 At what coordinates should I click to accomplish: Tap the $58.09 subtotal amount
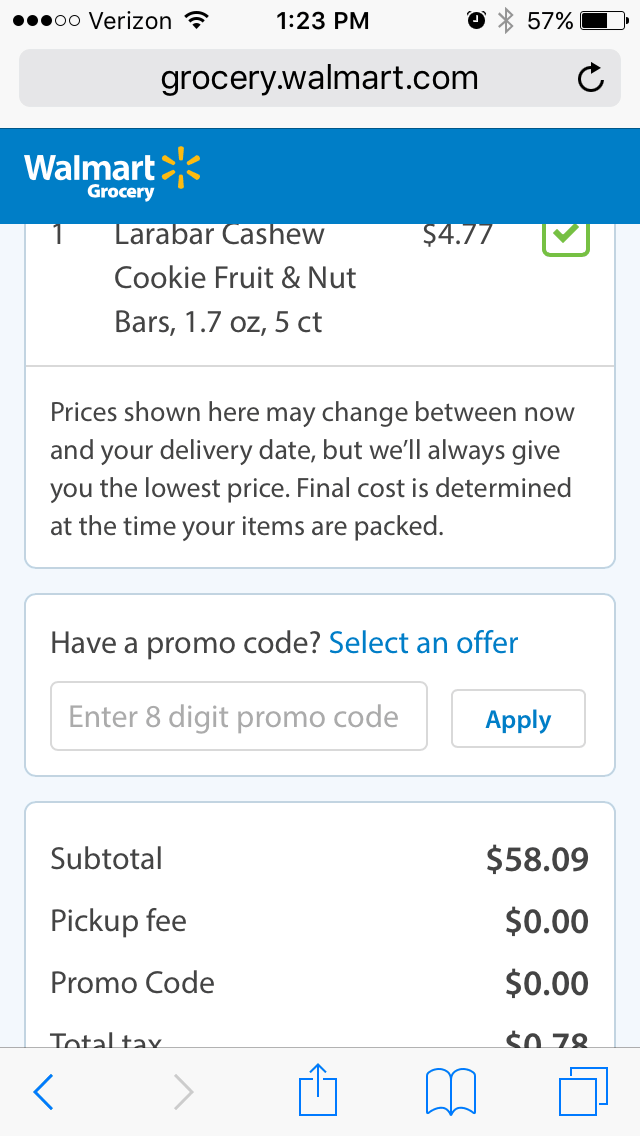click(537, 859)
